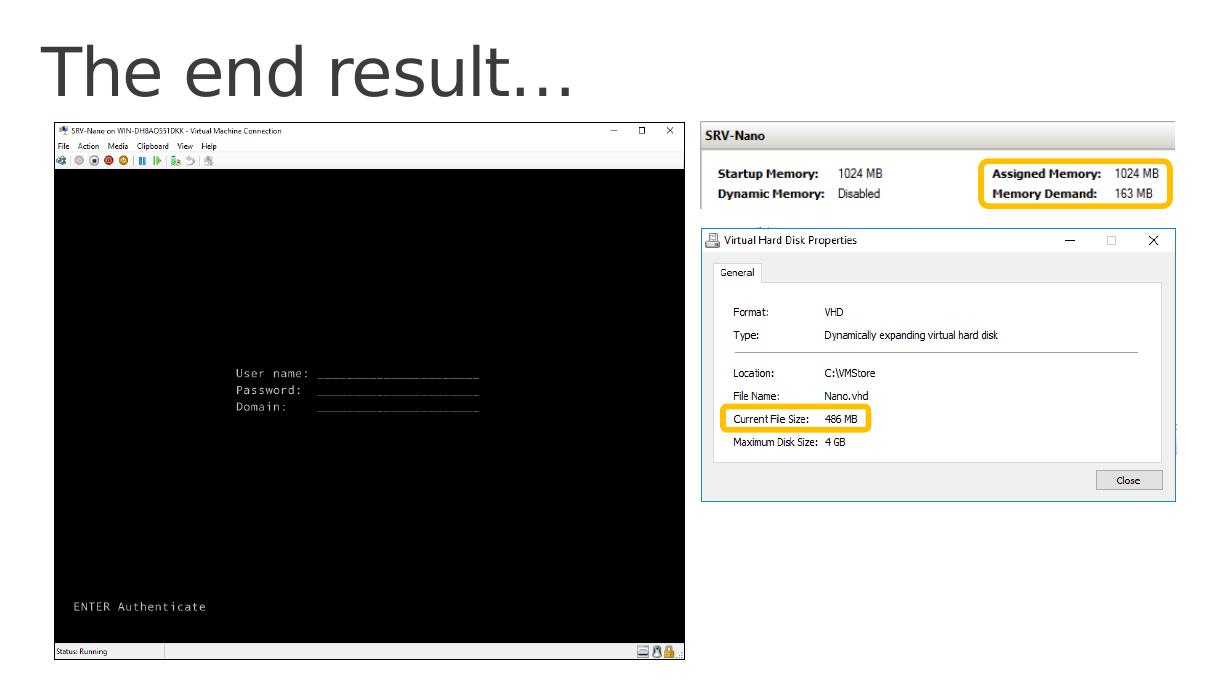Click the 'Status: Running' status text

coord(81,651)
